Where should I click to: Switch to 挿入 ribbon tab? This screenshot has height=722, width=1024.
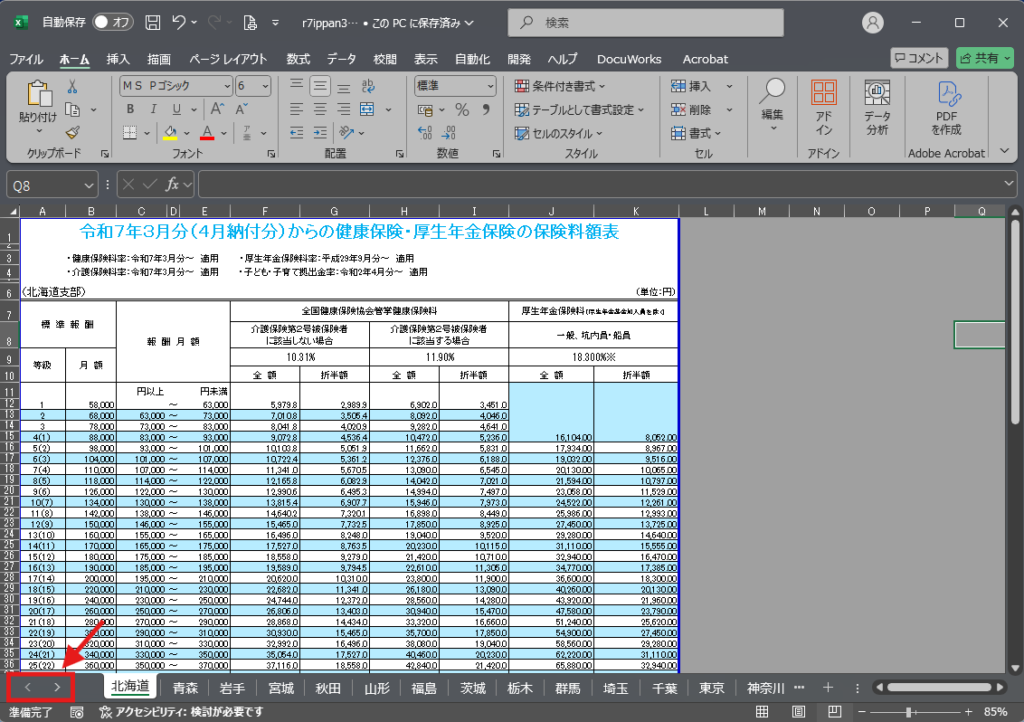pyautogui.click(x=118, y=59)
